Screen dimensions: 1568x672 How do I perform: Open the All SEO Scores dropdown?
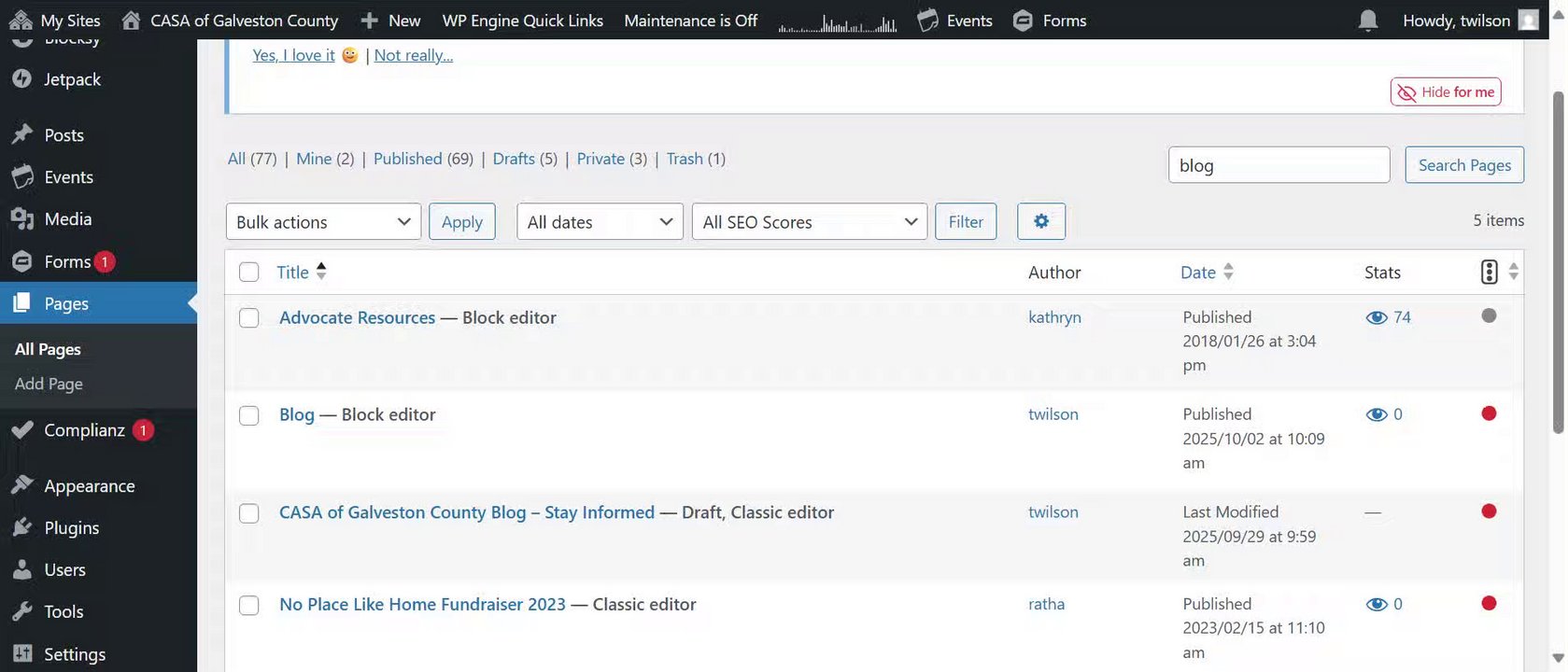tap(809, 221)
